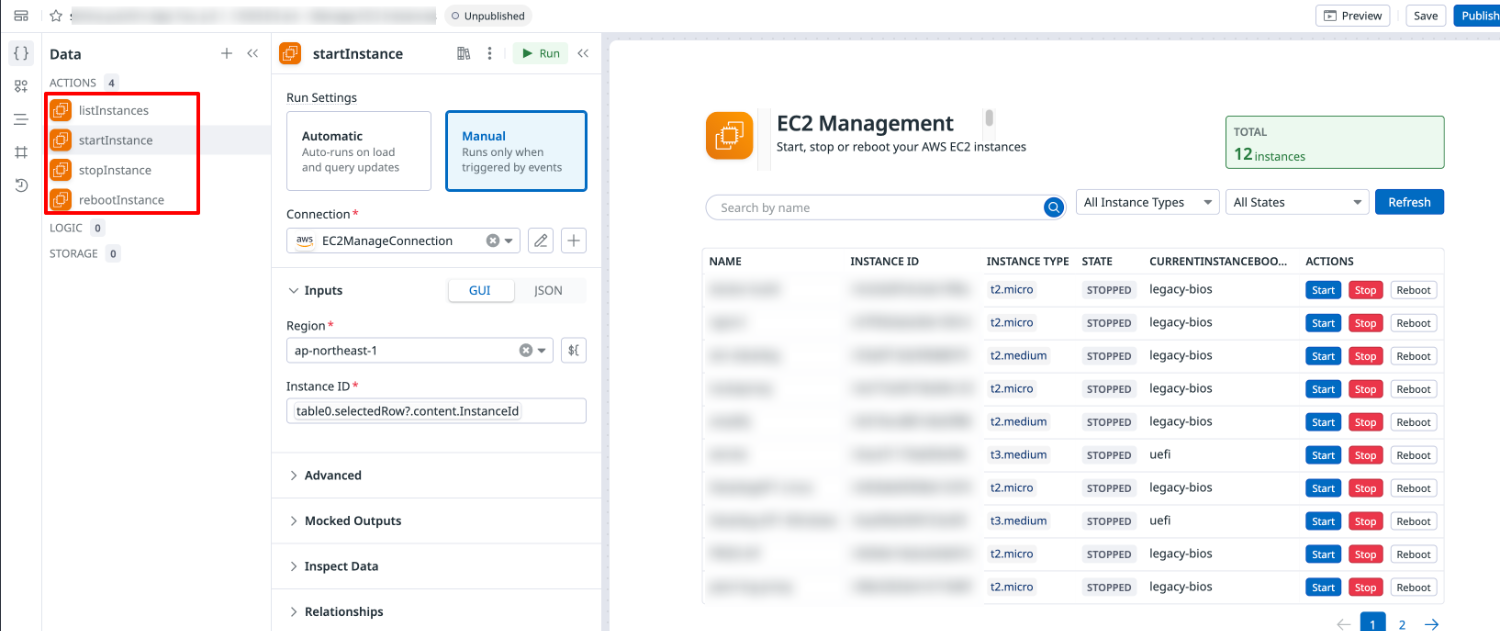Collapse the Data panel with double chevron

tap(252, 54)
